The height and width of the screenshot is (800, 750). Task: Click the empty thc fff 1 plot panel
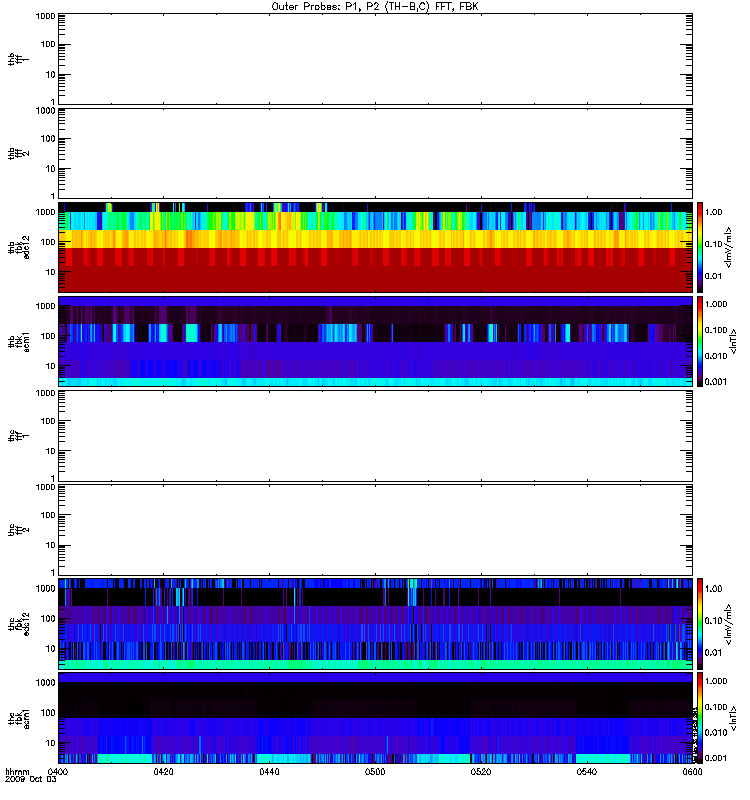(375, 436)
